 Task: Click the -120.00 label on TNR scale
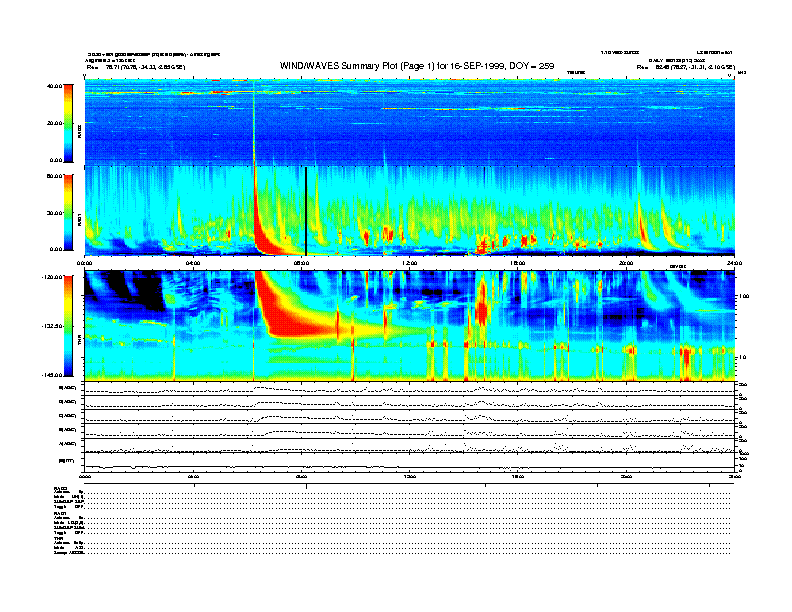53,277
